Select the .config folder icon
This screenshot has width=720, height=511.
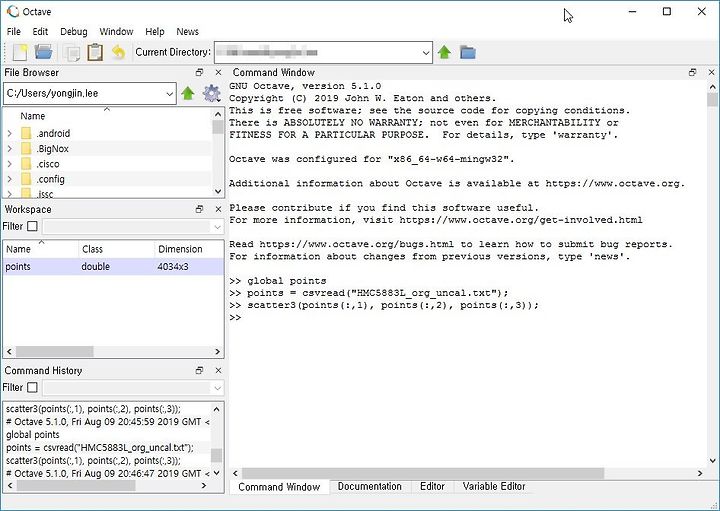click(x=26, y=179)
